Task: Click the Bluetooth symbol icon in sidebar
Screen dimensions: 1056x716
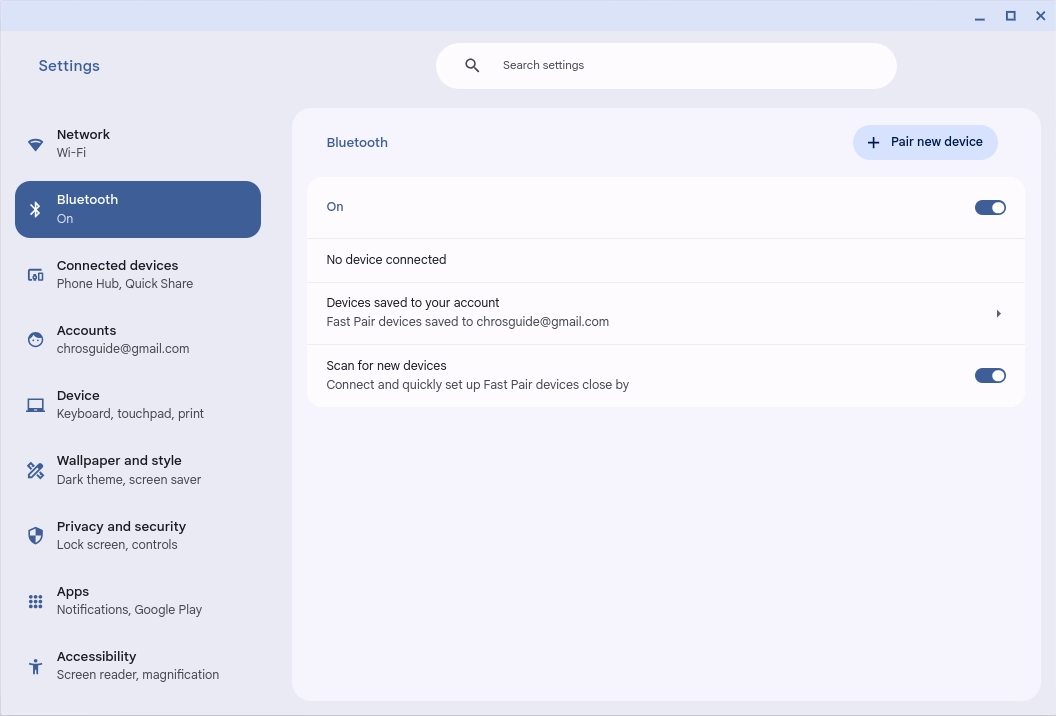Action: click(x=36, y=209)
